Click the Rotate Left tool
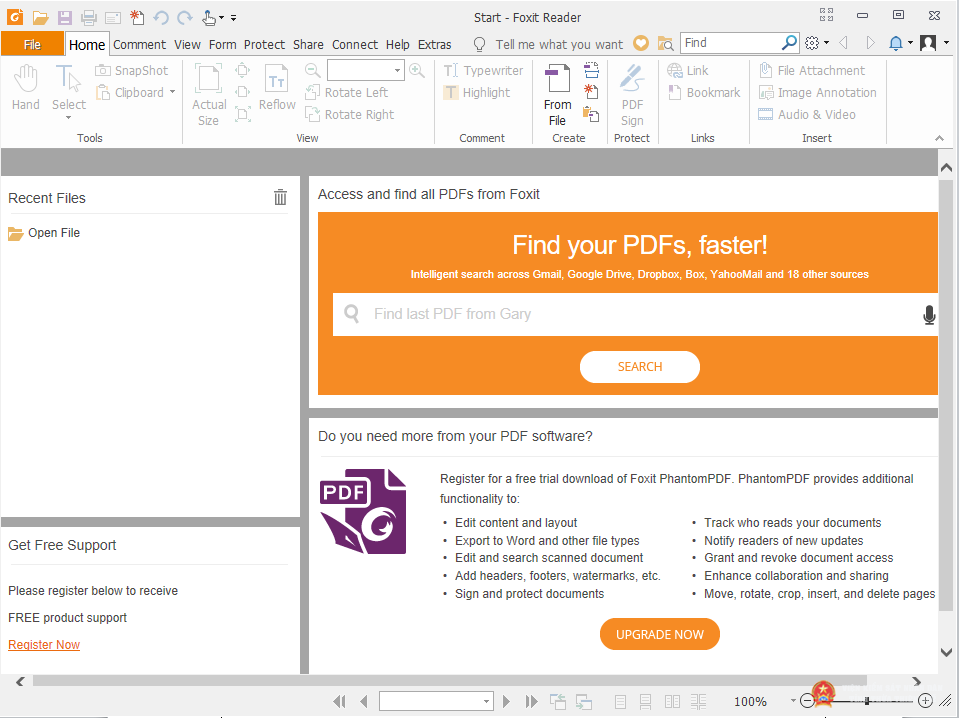The width and height of the screenshot is (959, 718). [347, 92]
